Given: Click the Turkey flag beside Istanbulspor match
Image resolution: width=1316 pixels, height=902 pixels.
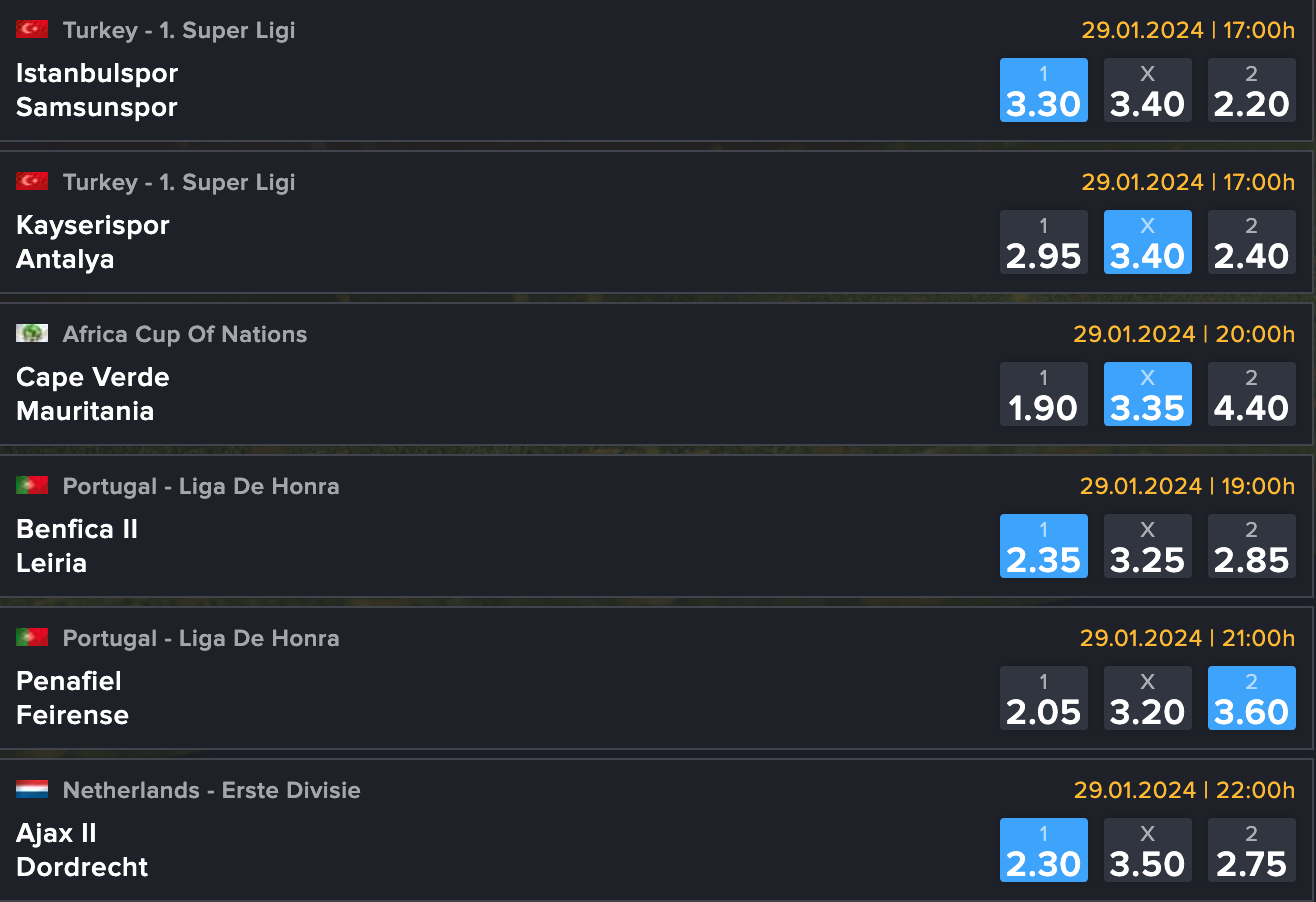Looking at the screenshot, I should (31, 29).
